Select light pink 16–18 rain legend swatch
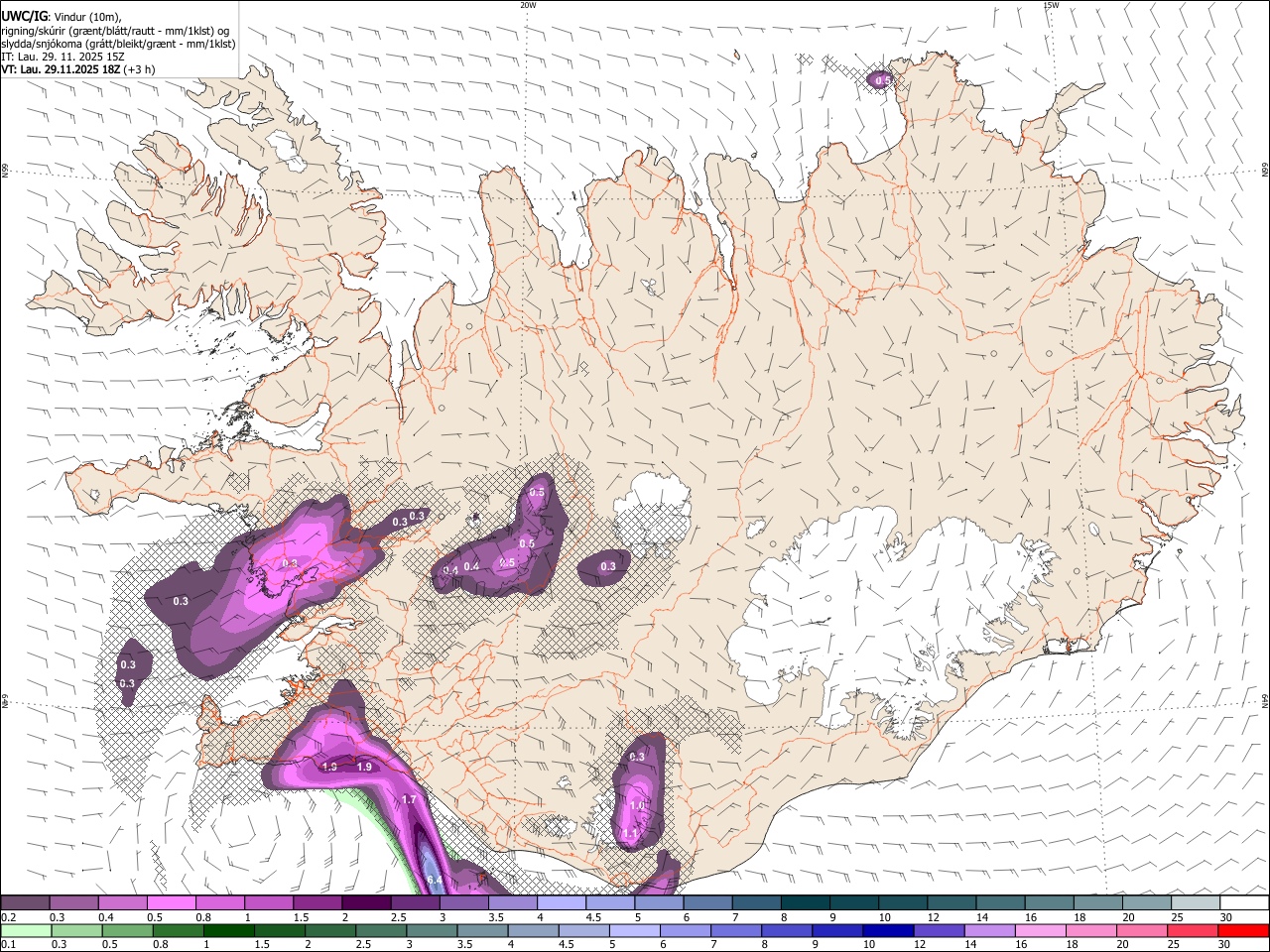This screenshot has height=952, width=1270. point(1039,930)
